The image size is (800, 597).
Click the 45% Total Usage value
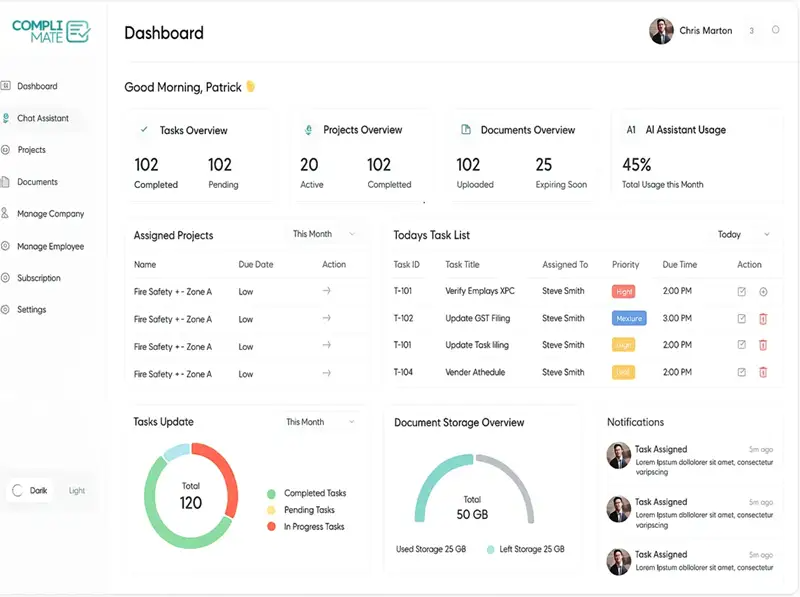(637, 165)
